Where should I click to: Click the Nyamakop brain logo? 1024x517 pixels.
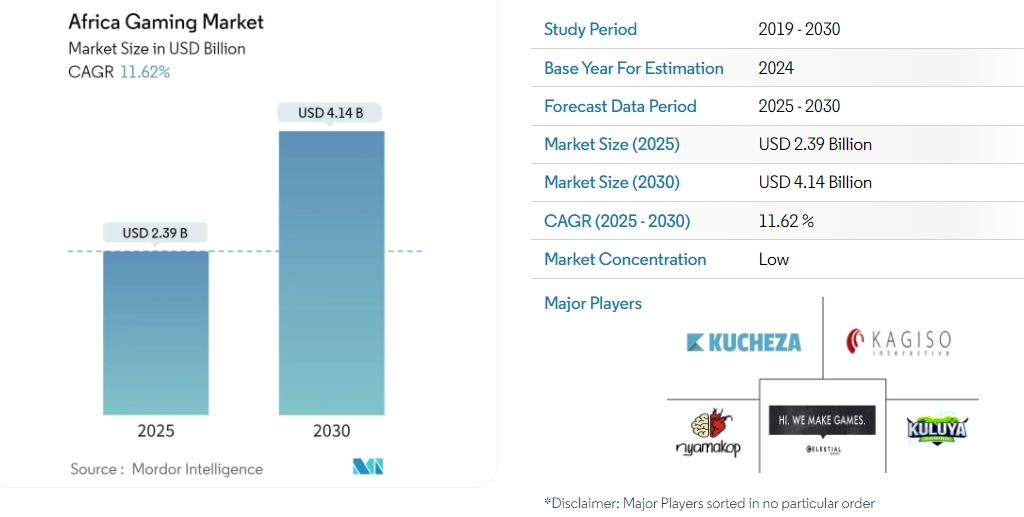point(708,433)
